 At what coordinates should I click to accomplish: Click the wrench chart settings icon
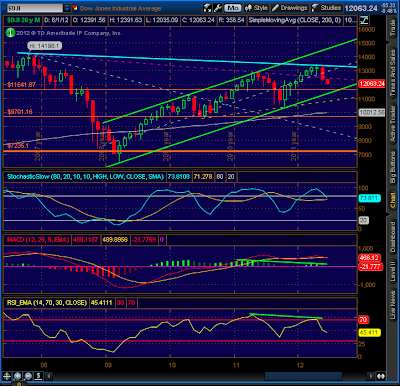(x=217, y=8)
